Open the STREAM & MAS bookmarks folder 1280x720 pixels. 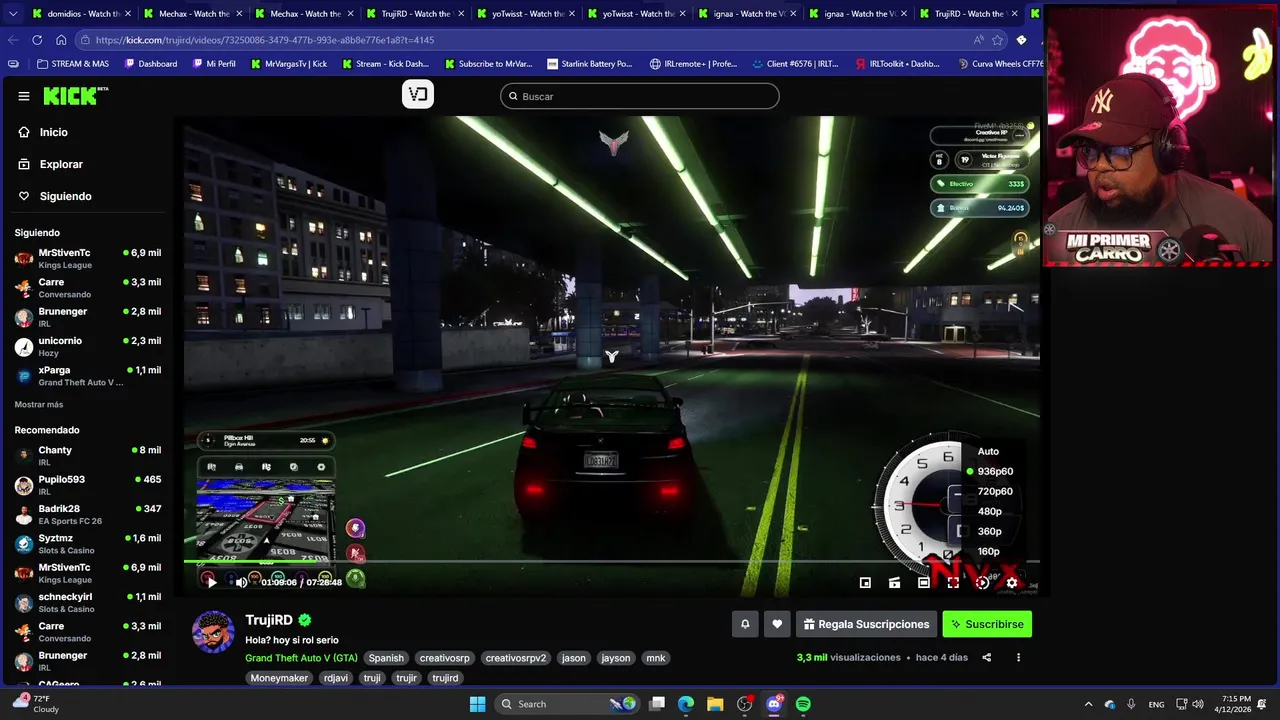tap(73, 64)
